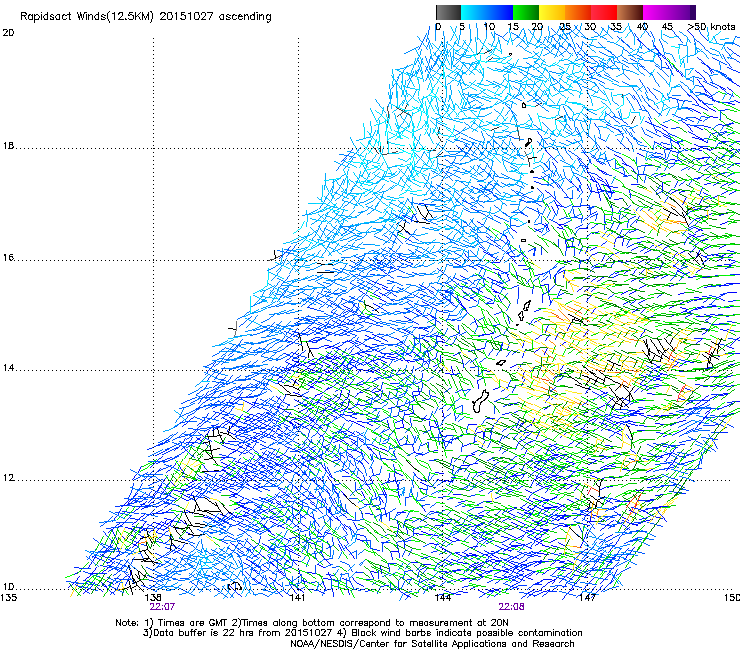Screen dimensions: 740x650
Task: Click the latitude label 18
Action: tap(8, 146)
